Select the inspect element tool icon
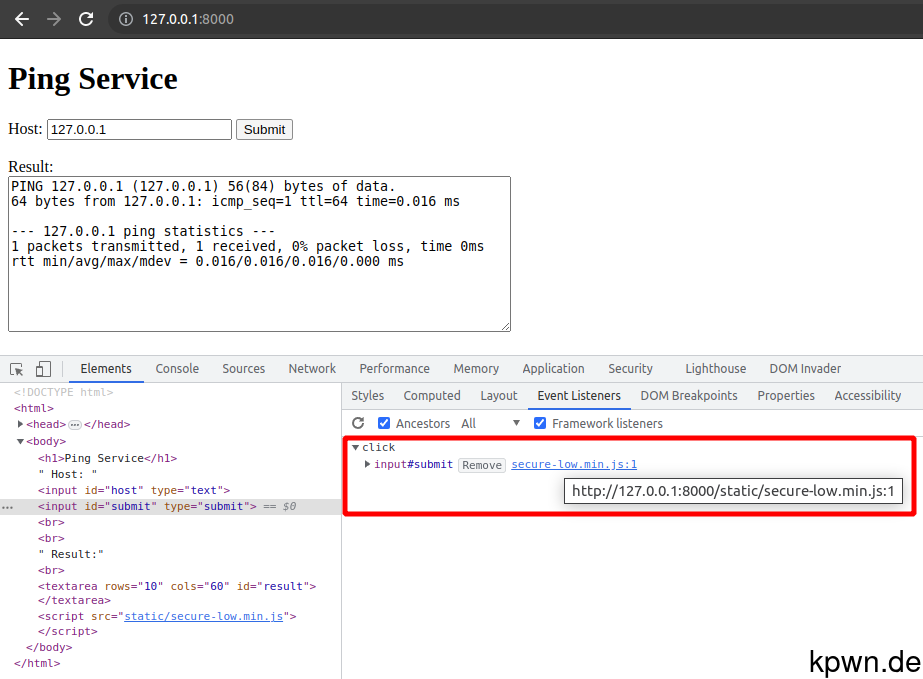Image resolution: width=923 pixels, height=679 pixels. pos(16,368)
